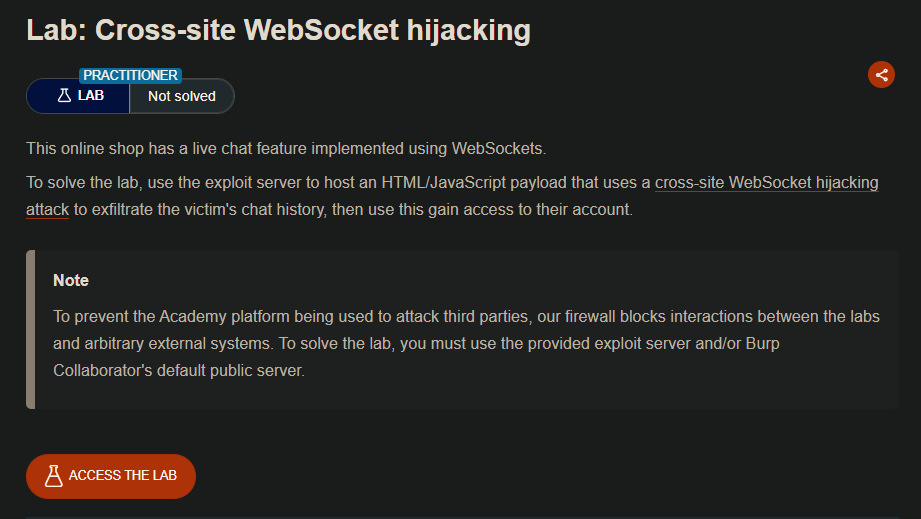Click the bold "Note" heading
This screenshot has width=921, height=519.
(71, 280)
